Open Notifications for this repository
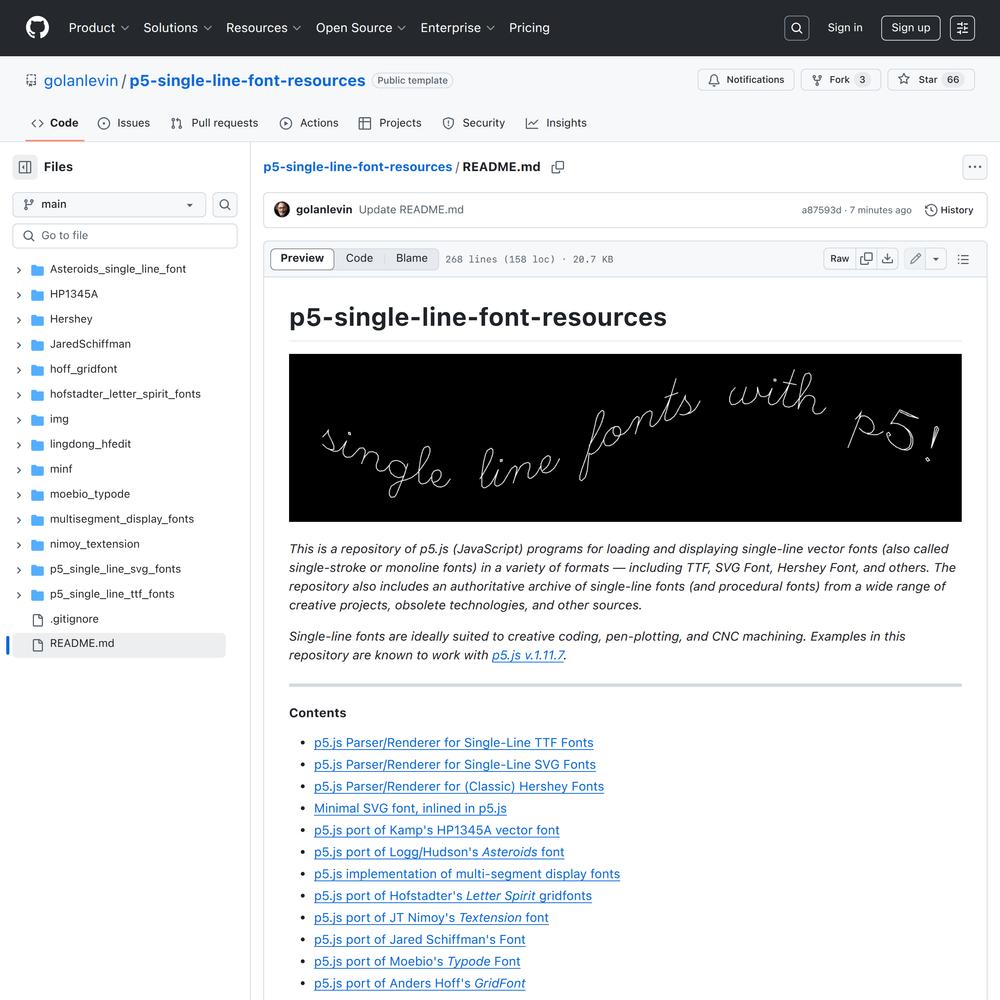This screenshot has height=1000, width=1000. point(746,80)
